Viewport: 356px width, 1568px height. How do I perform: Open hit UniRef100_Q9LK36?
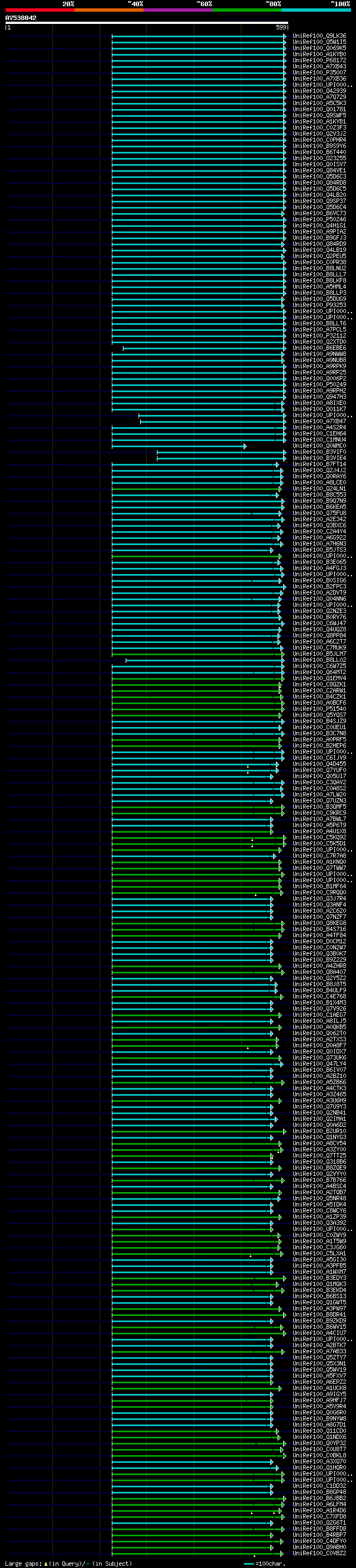[x=319, y=36]
